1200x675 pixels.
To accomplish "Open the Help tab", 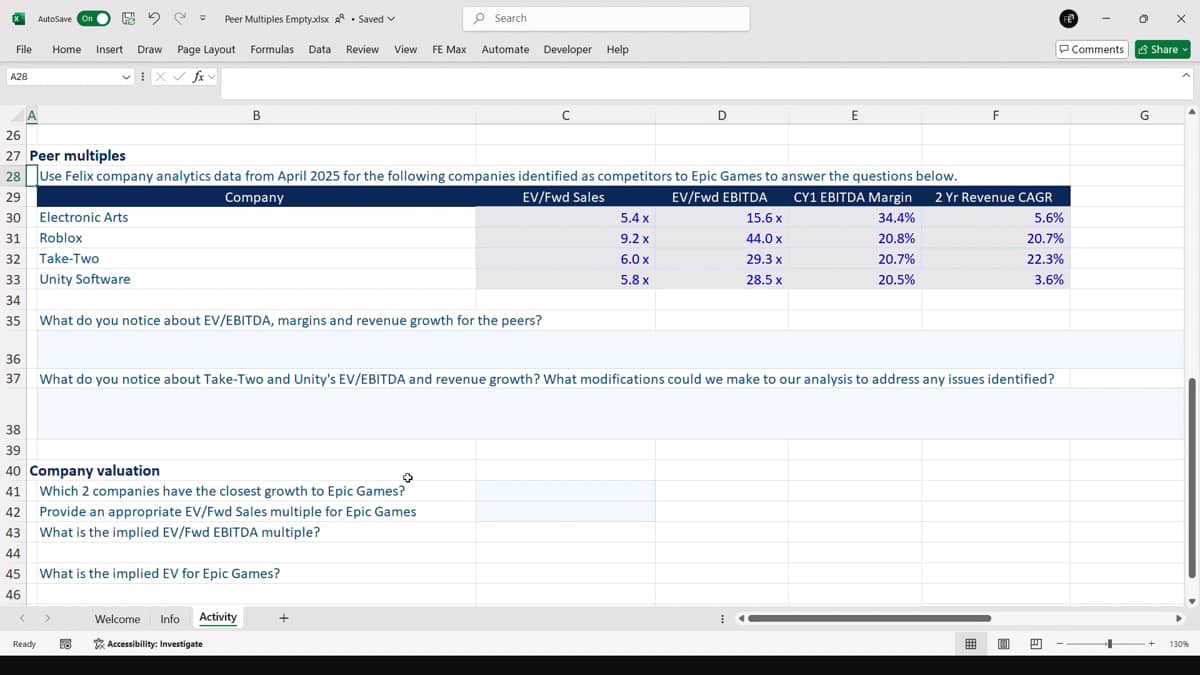I will 618,49.
